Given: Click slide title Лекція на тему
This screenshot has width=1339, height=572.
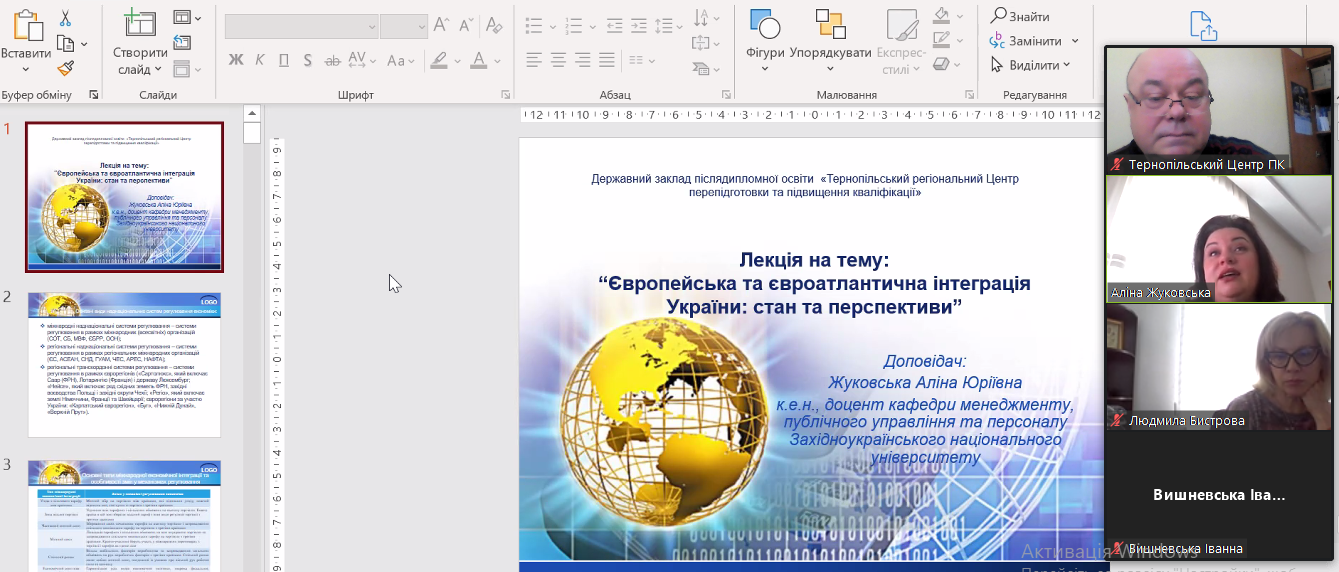Looking at the screenshot, I should point(813,261).
